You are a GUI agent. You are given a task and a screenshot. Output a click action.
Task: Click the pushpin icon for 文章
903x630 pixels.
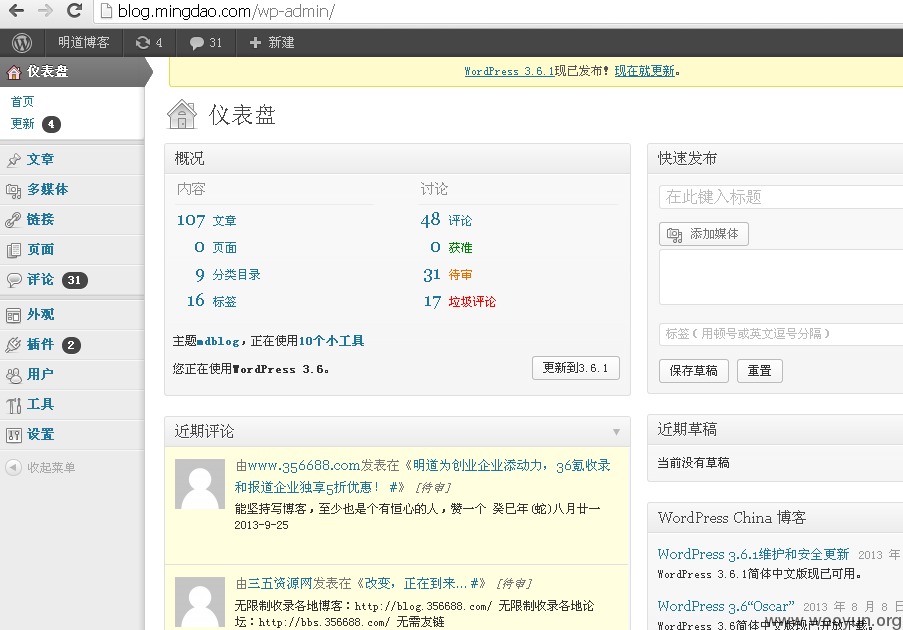pos(14,160)
